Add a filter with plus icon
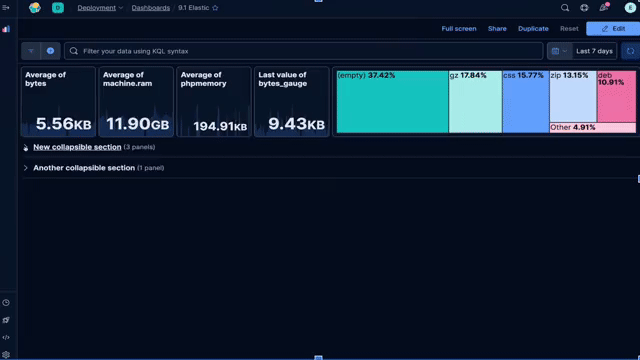Viewport: 640px width, 360px height. 50,51
